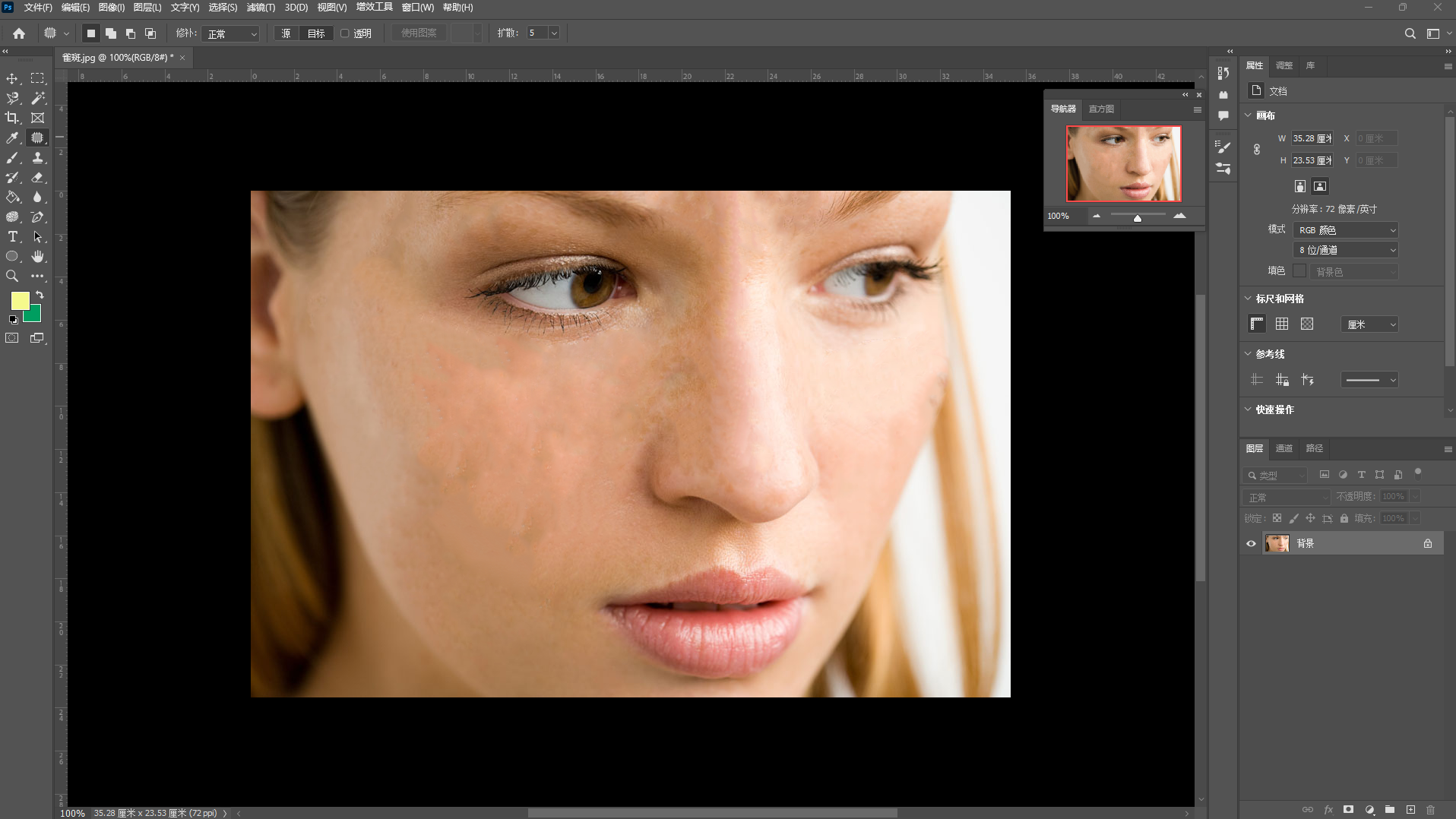1456x819 pixels.
Task: Collapse the 参考线 section
Action: click(1248, 354)
